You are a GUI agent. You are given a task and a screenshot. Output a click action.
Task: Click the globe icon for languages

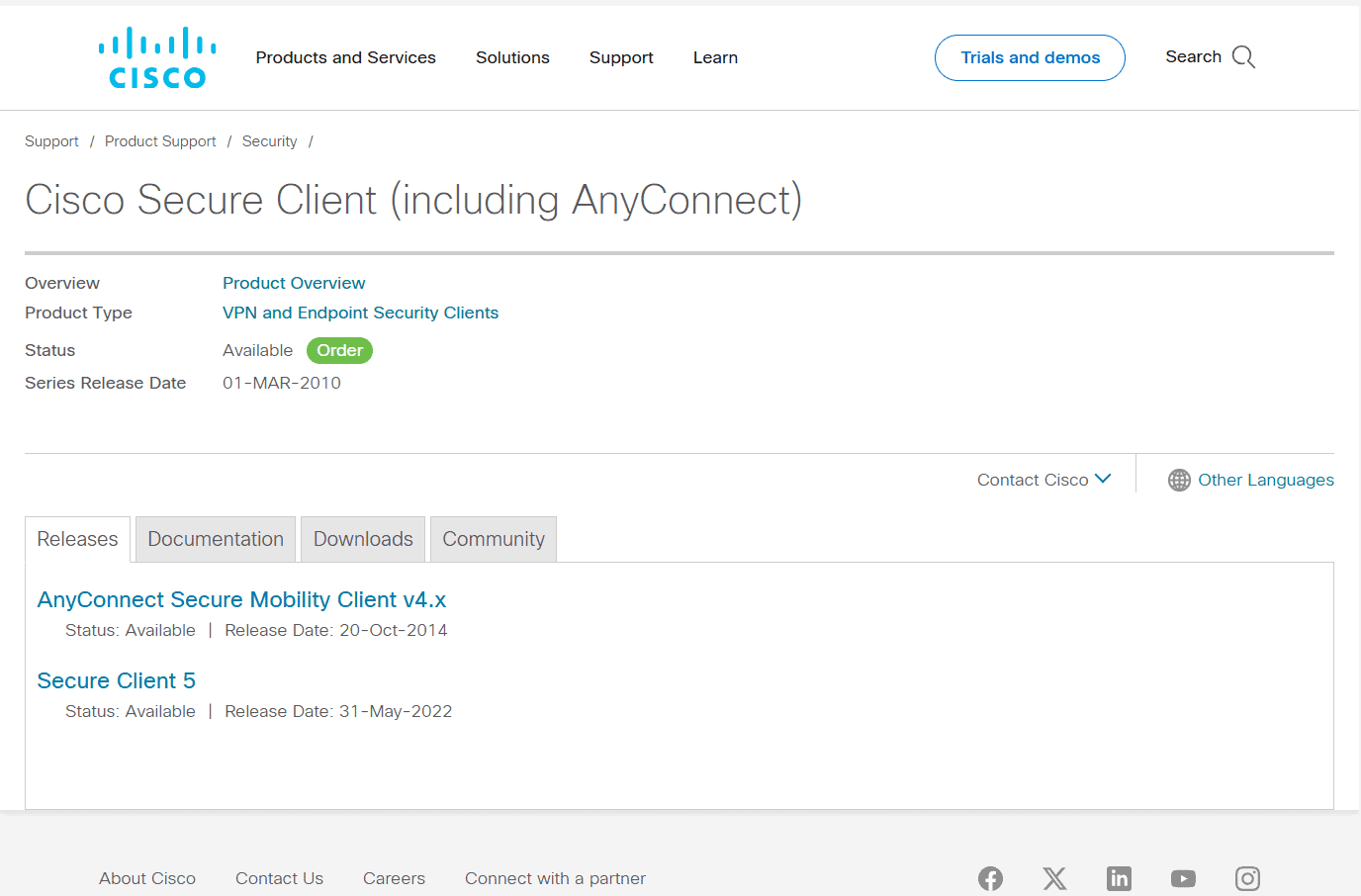click(1179, 480)
